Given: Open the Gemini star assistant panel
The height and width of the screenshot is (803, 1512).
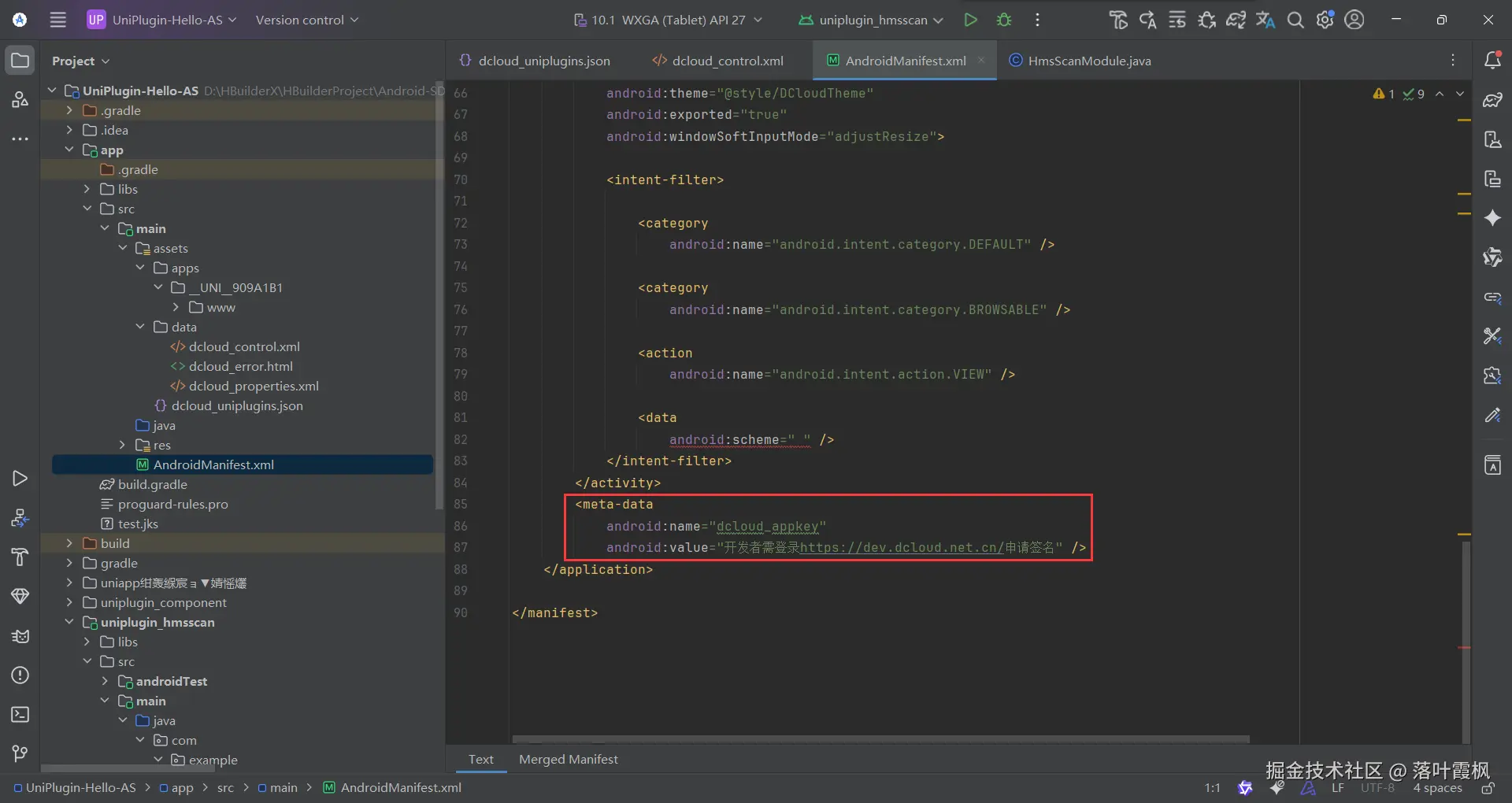Looking at the screenshot, I should click(1492, 218).
